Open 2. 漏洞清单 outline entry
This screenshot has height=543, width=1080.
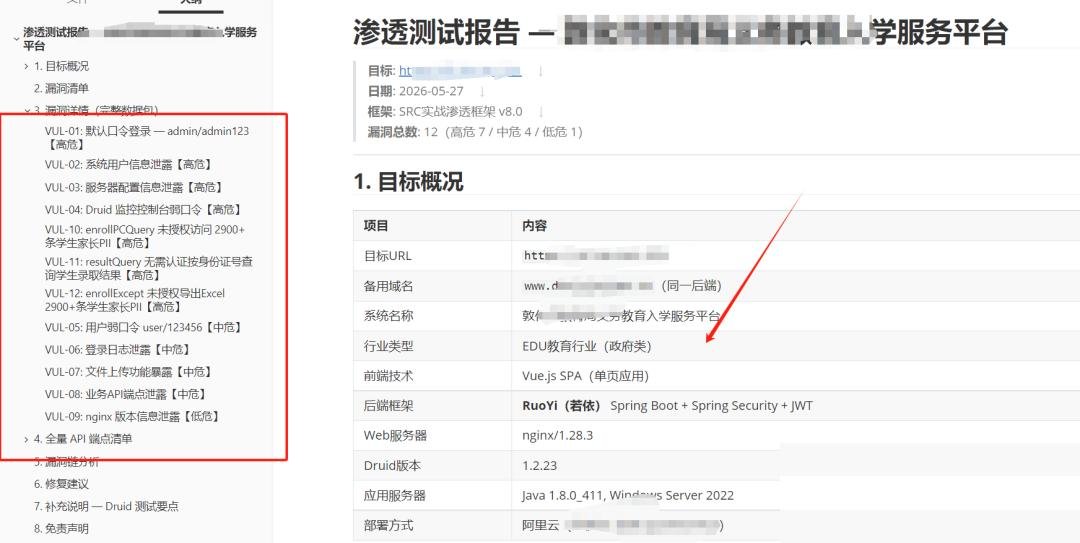tap(61, 88)
